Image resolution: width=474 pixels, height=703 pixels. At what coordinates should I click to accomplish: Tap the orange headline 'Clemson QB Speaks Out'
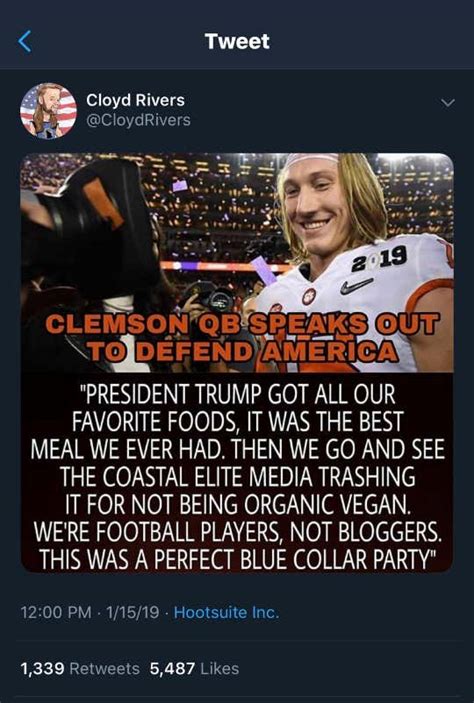[x=241, y=324]
